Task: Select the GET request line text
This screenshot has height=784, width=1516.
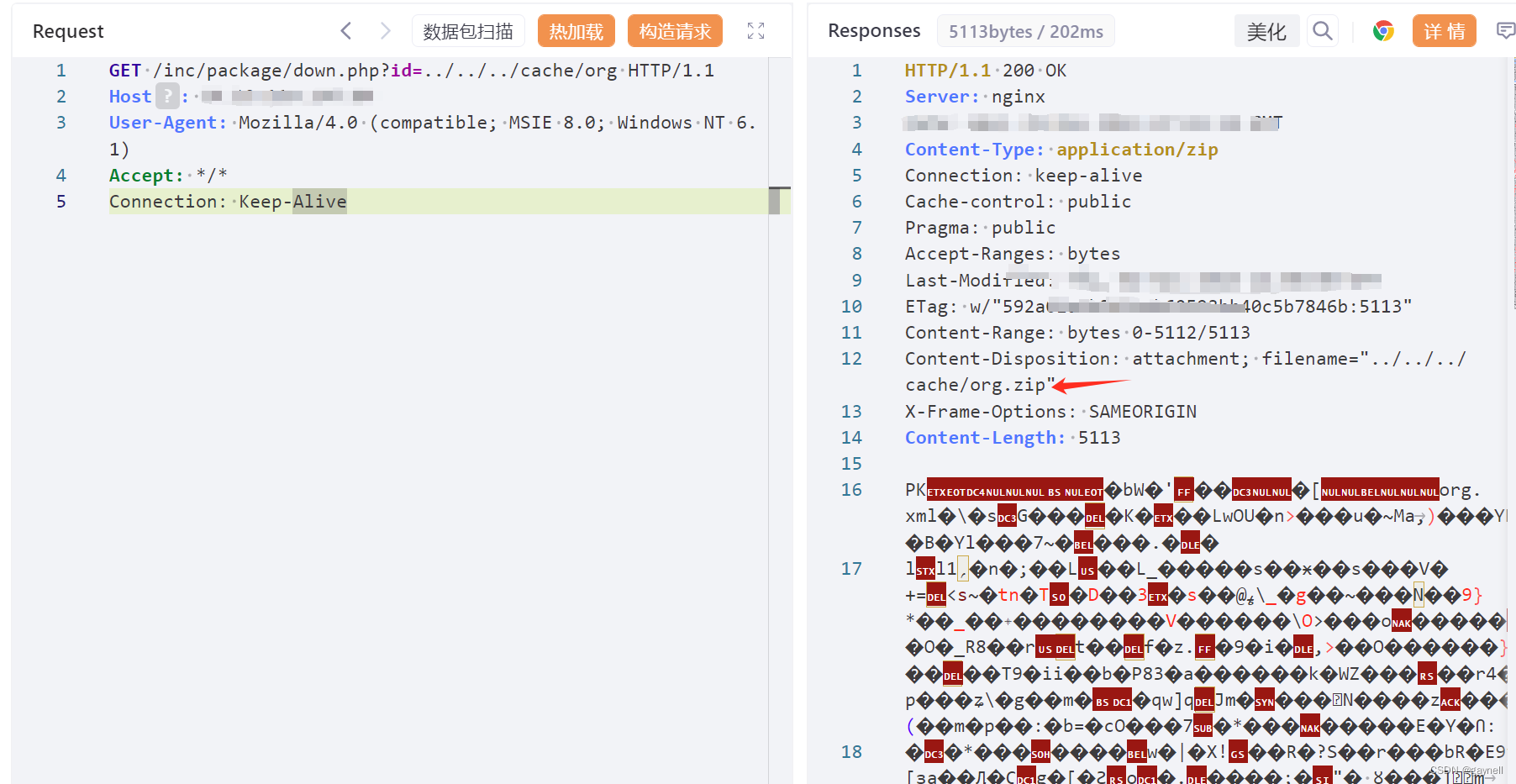Action: pos(412,71)
